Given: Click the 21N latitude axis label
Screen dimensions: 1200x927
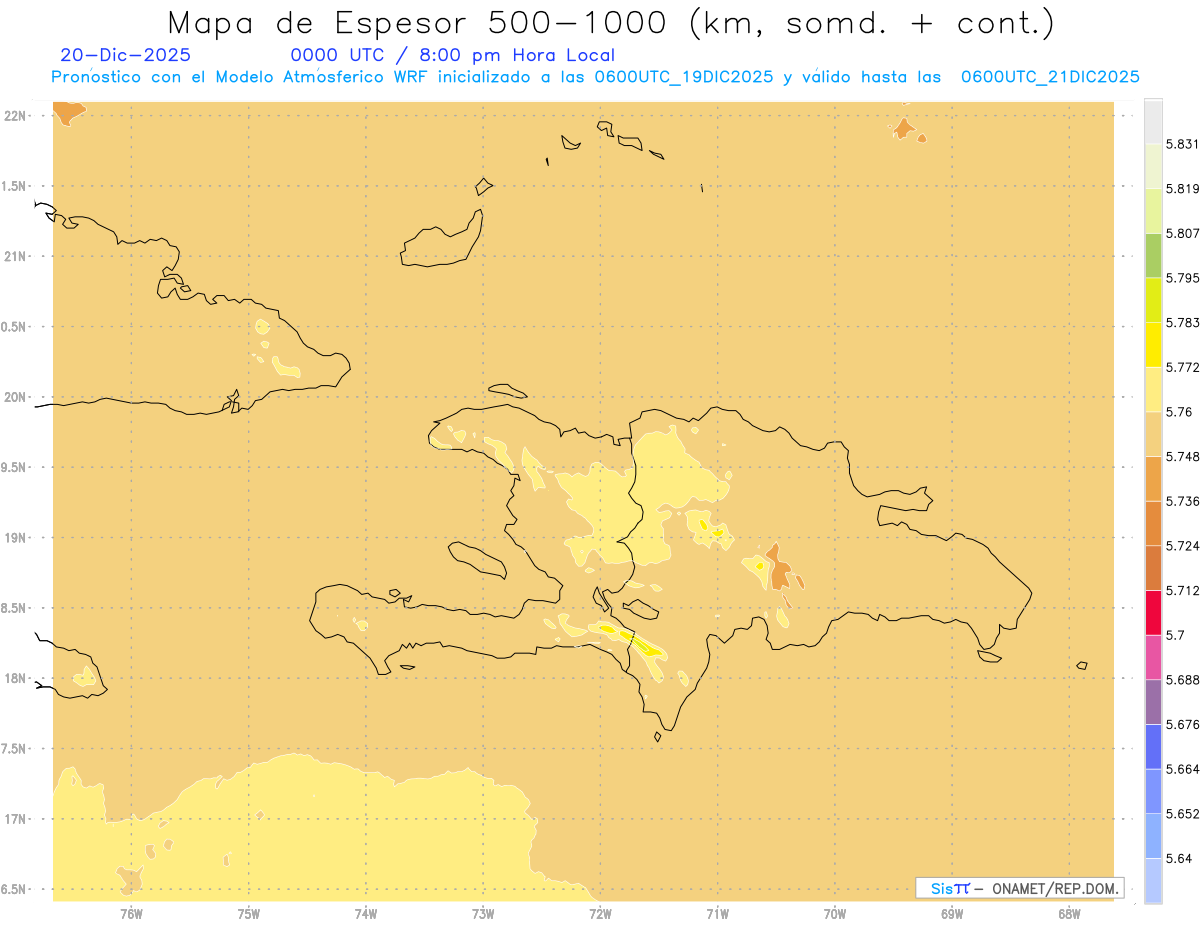Looking at the screenshot, I should coord(15,256).
